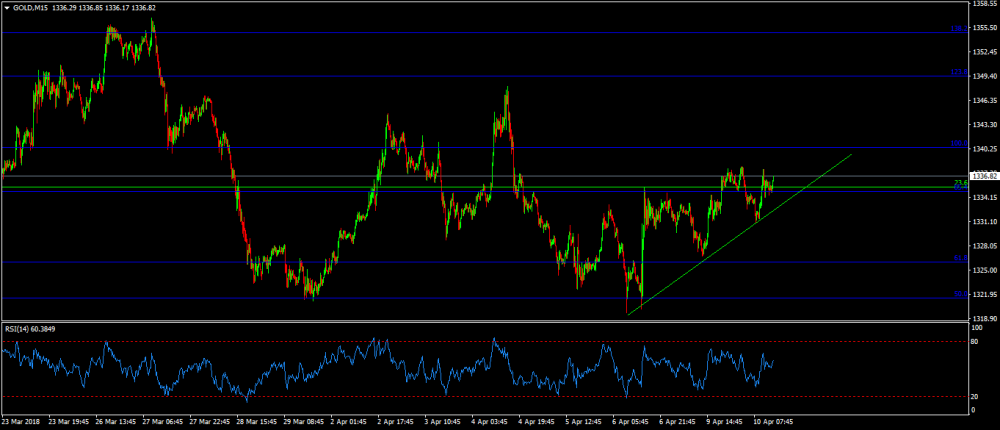
Task: Click the green 23.6 Fibonacci label
Action: 960,183
